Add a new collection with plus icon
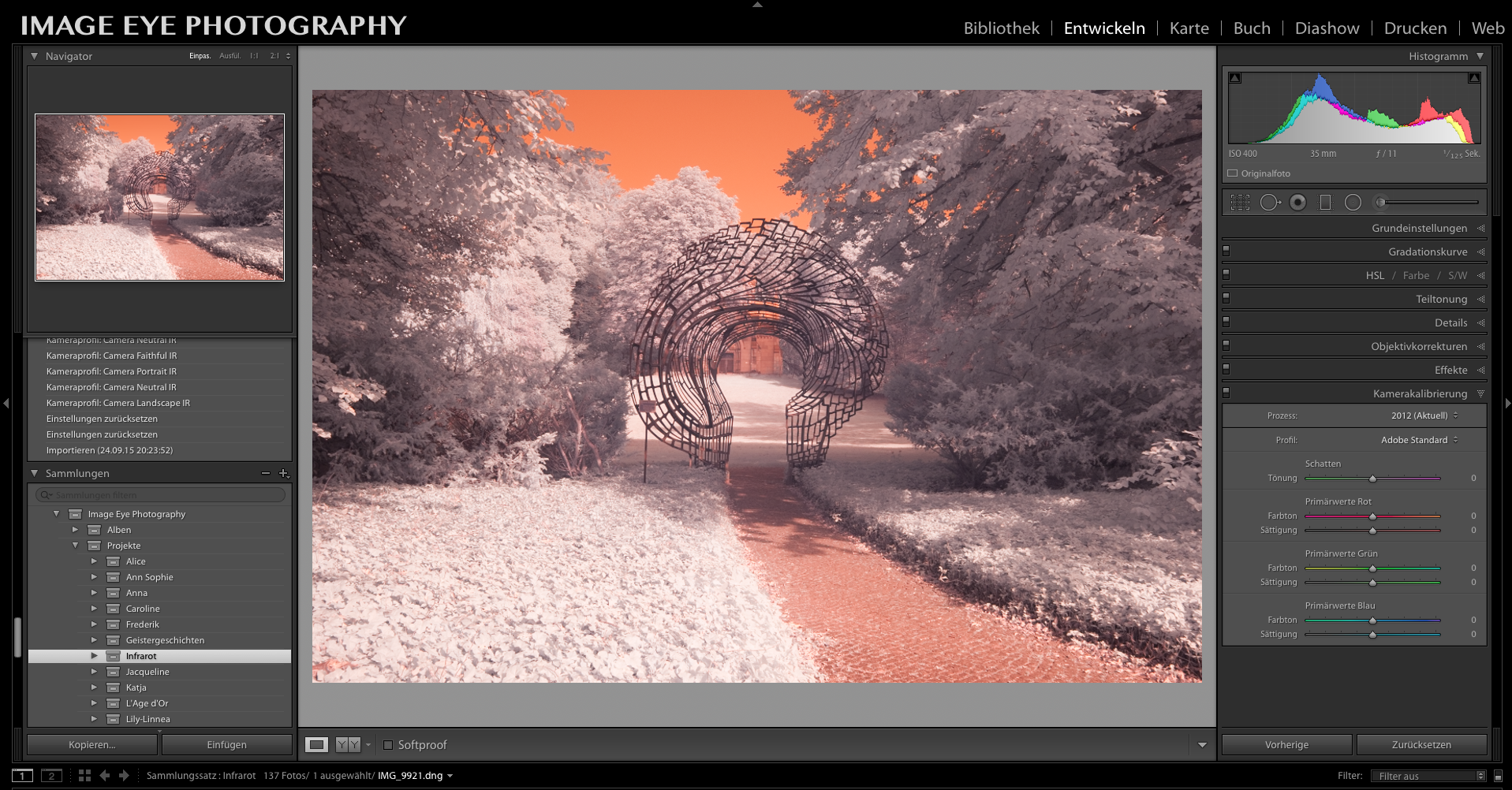 click(284, 473)
